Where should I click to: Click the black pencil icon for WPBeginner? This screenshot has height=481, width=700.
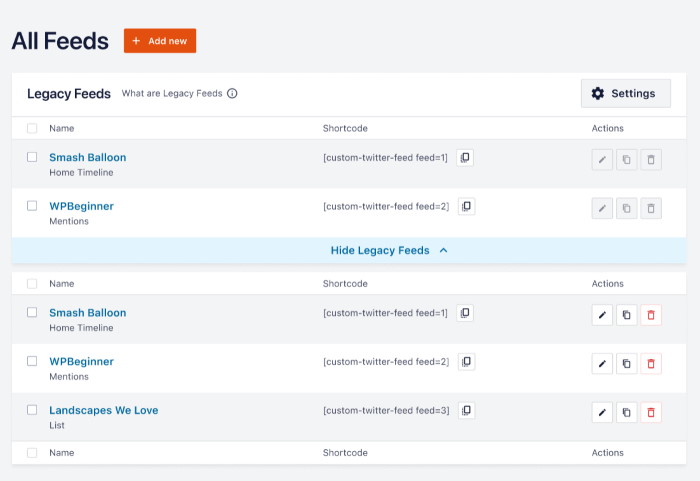pyautogui.click(x=602, y=364)
